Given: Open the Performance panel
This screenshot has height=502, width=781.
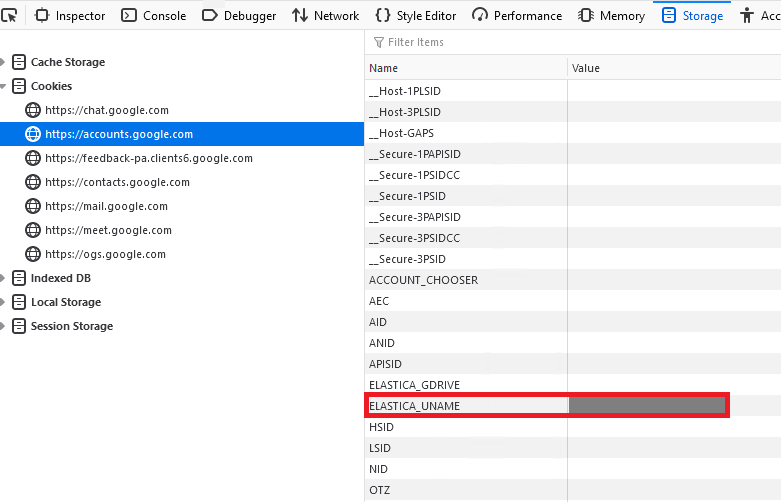Looking at the screenshot, I should [x=517, y=15].
